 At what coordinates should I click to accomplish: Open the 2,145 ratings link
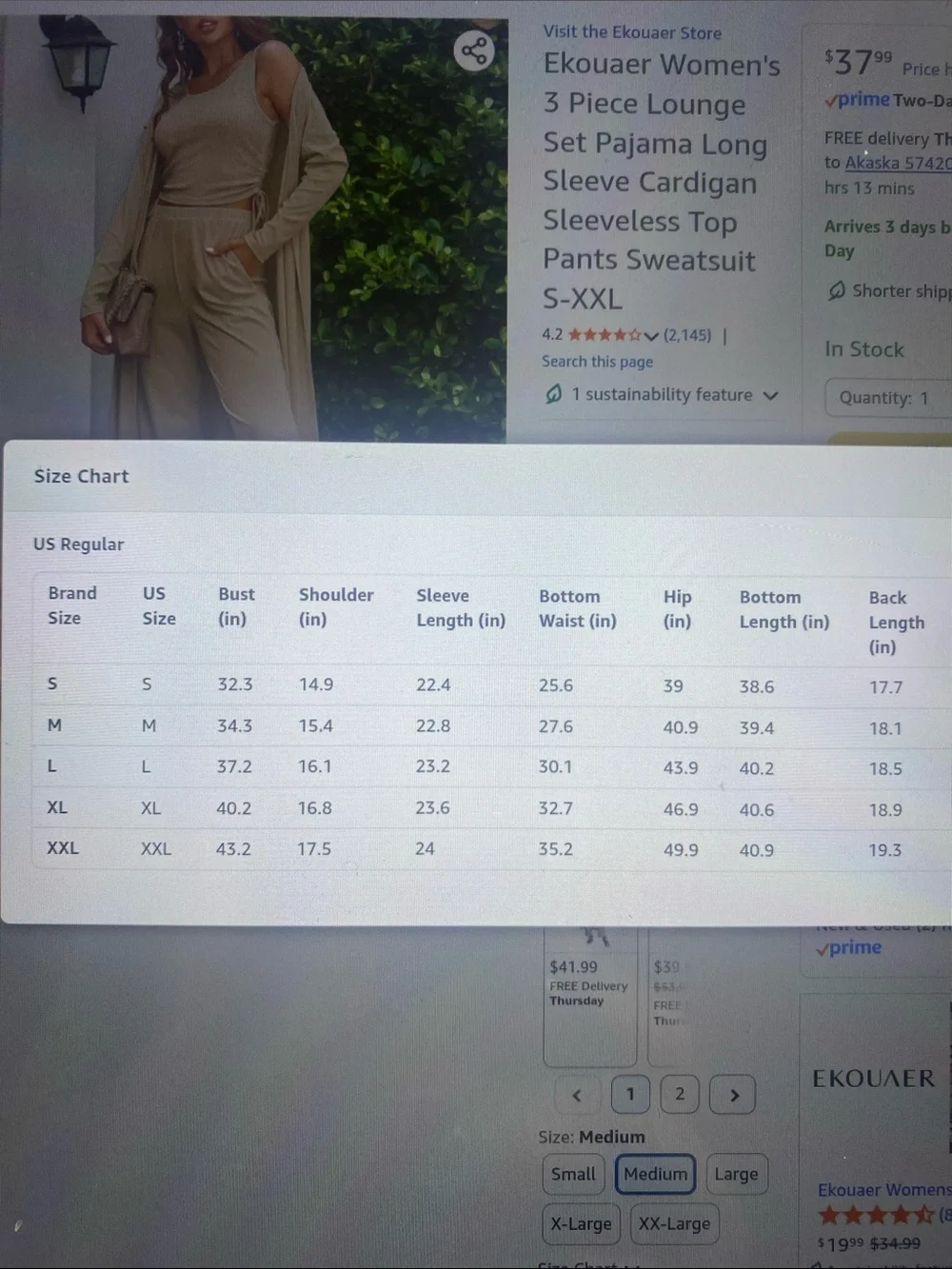pos(687,335)
